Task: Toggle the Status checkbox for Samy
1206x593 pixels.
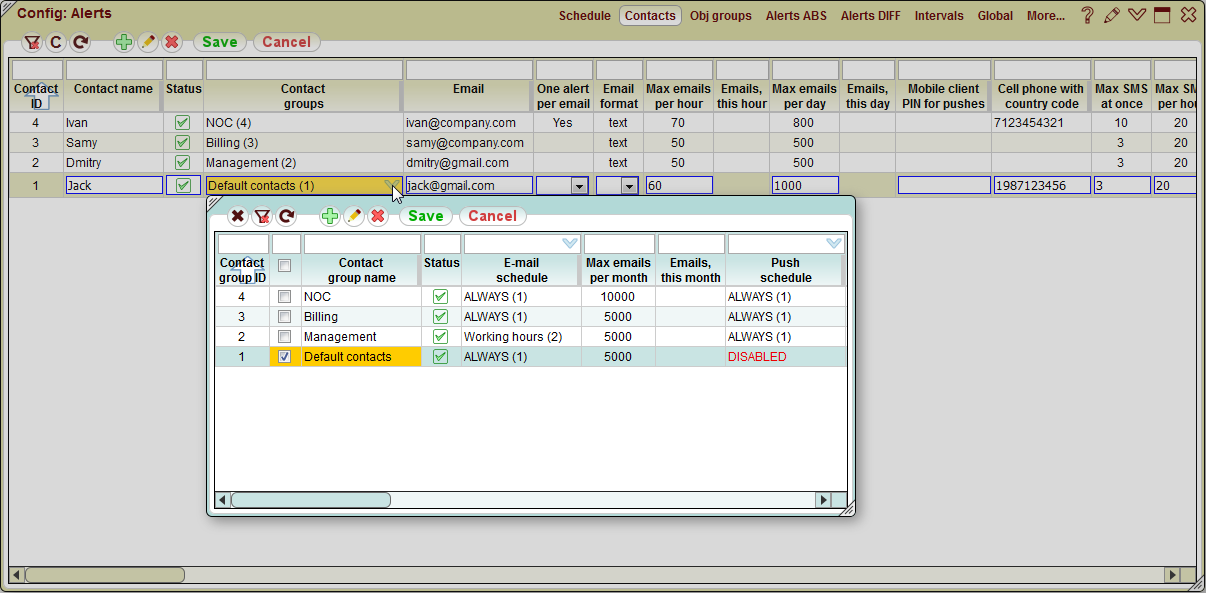Action: 183,143
